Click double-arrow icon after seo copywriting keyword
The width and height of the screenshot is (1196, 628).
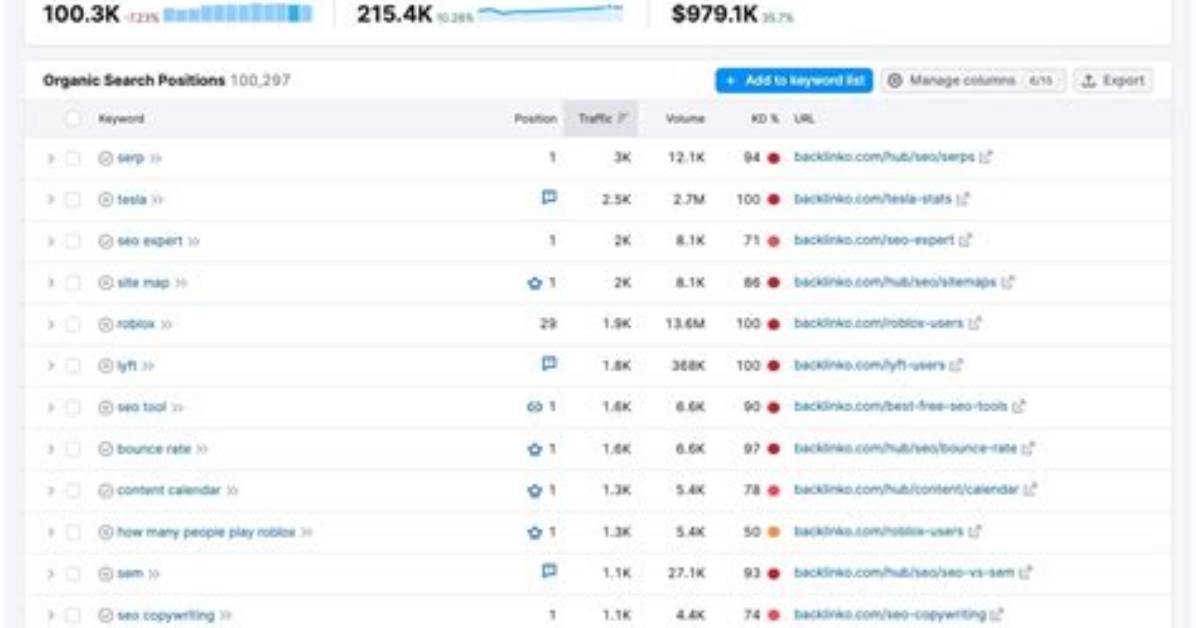(x=226, y=615)
